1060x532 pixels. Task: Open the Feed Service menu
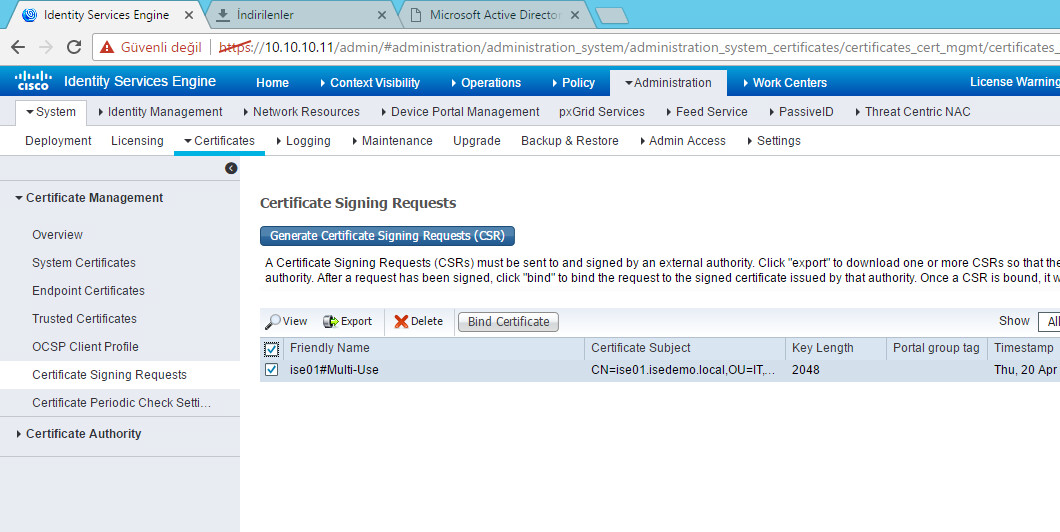pyautogui.click(x=707, y=112)
